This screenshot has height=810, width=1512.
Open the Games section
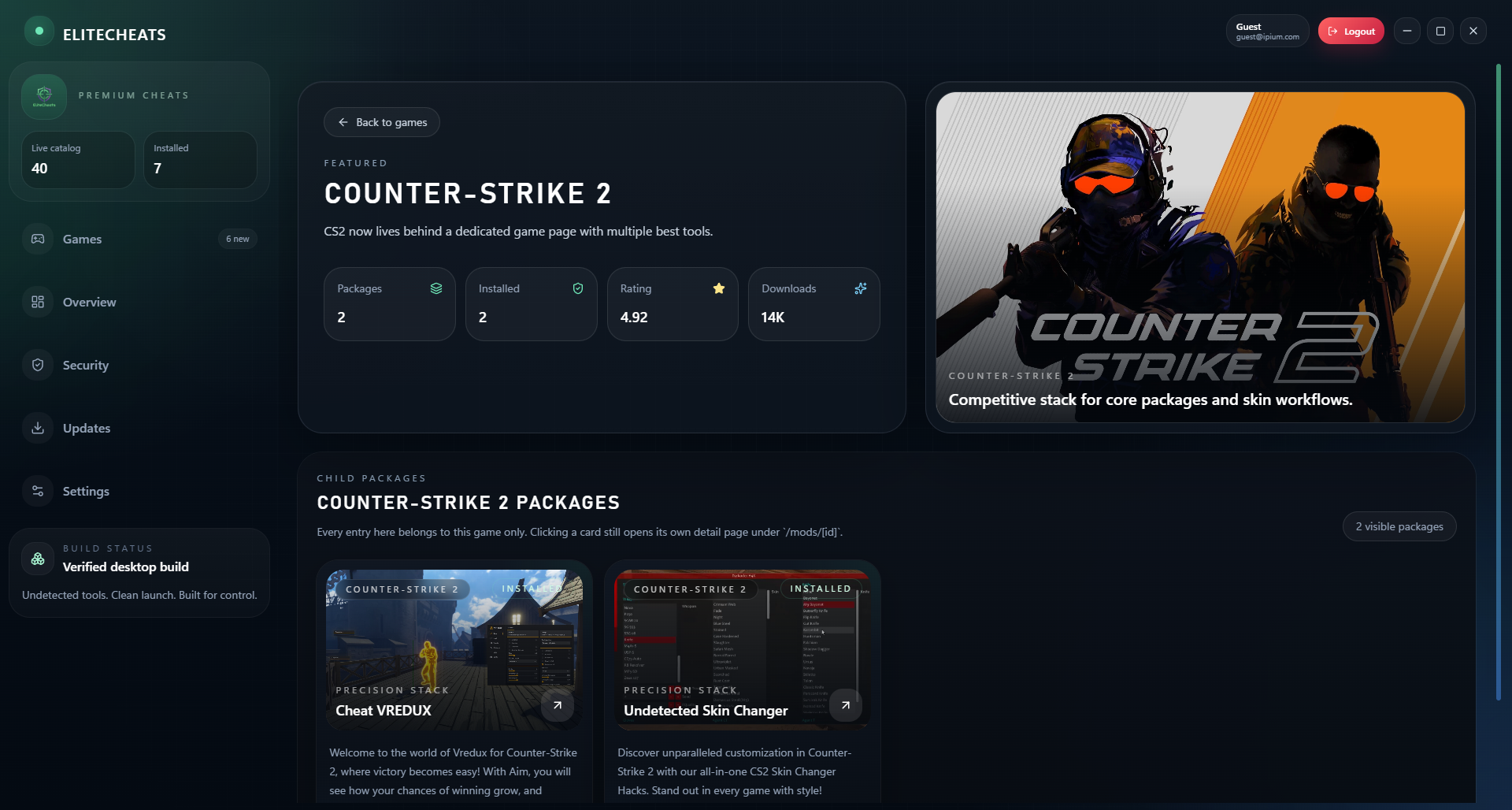tap(139, 239)
